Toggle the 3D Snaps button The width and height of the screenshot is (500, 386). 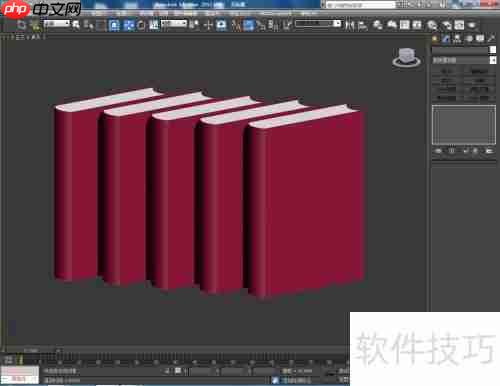click(x=236, y=25)
